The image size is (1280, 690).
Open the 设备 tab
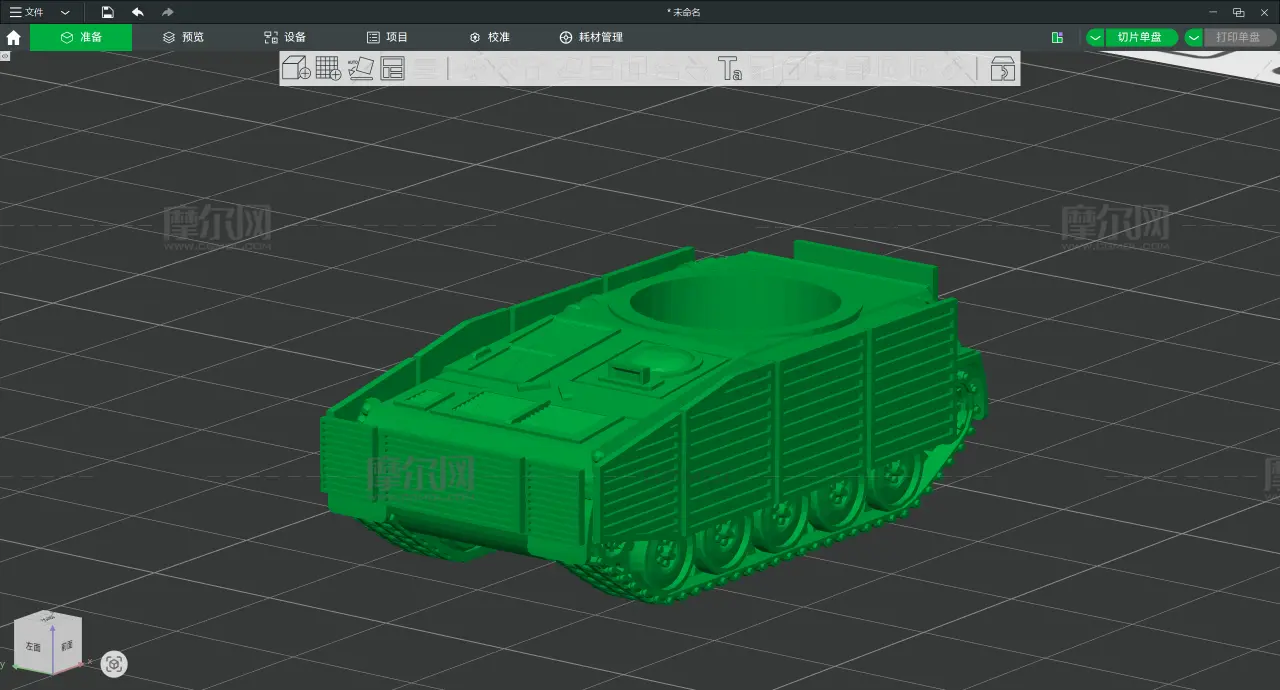(x=285, y=37)
